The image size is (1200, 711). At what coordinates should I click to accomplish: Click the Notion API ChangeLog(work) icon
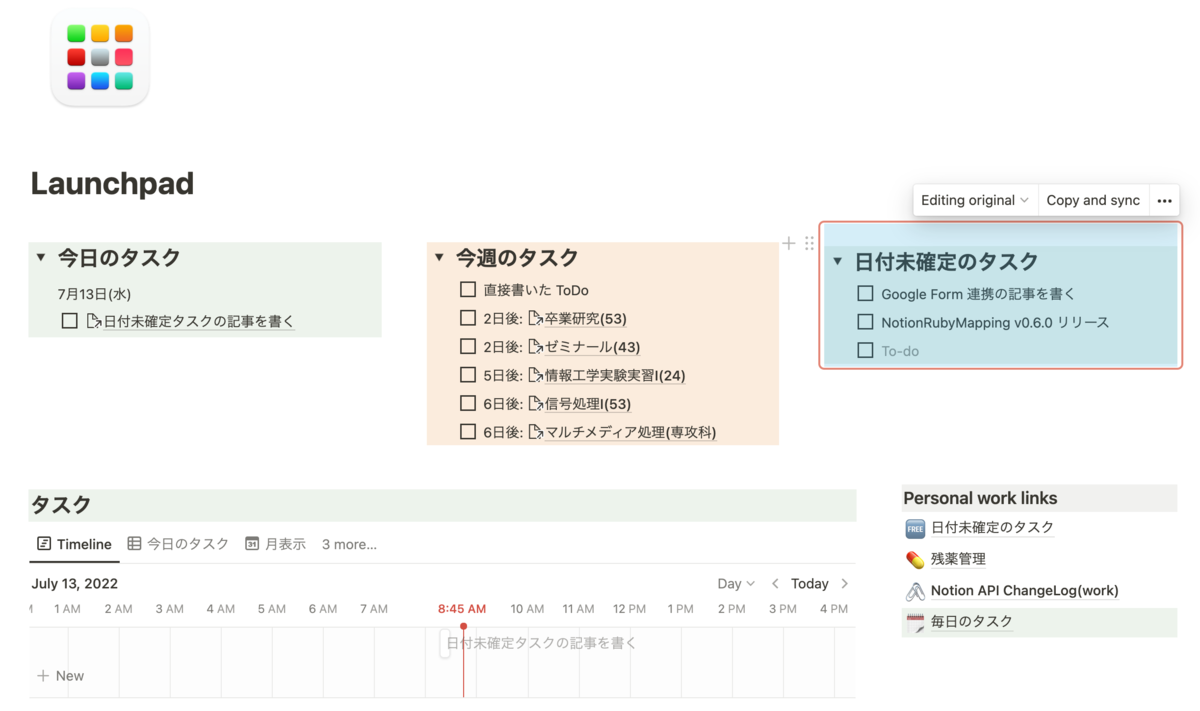[915, 591]
